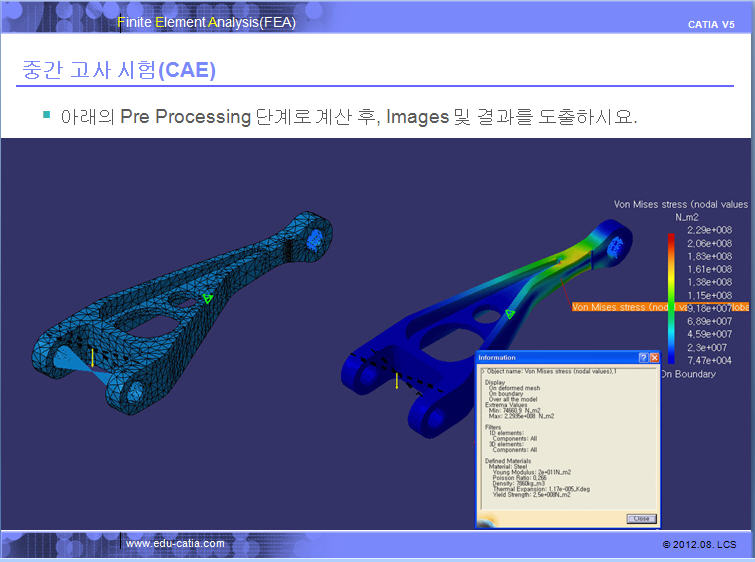
Task: Open the www.edu-catia.com link
Action: [x=175, y=543]
